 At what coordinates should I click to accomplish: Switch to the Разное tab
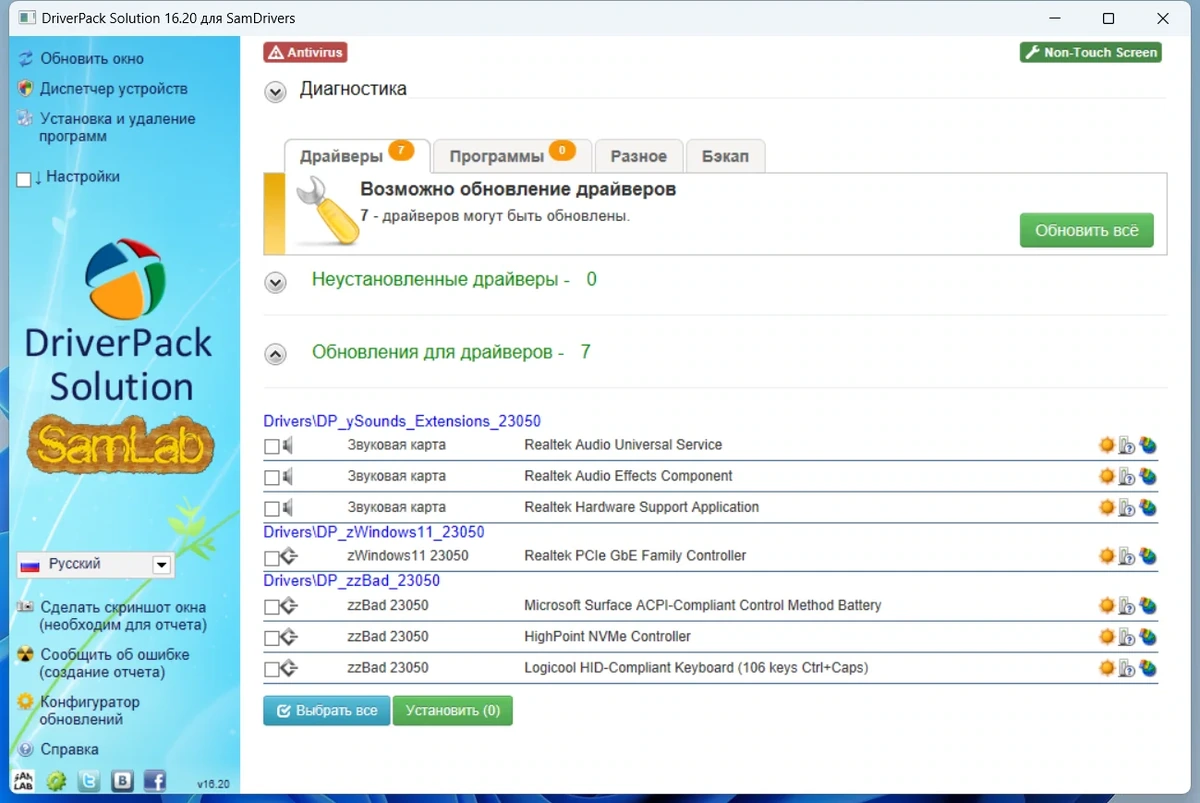pyautogui.click(x=639, y=156)
